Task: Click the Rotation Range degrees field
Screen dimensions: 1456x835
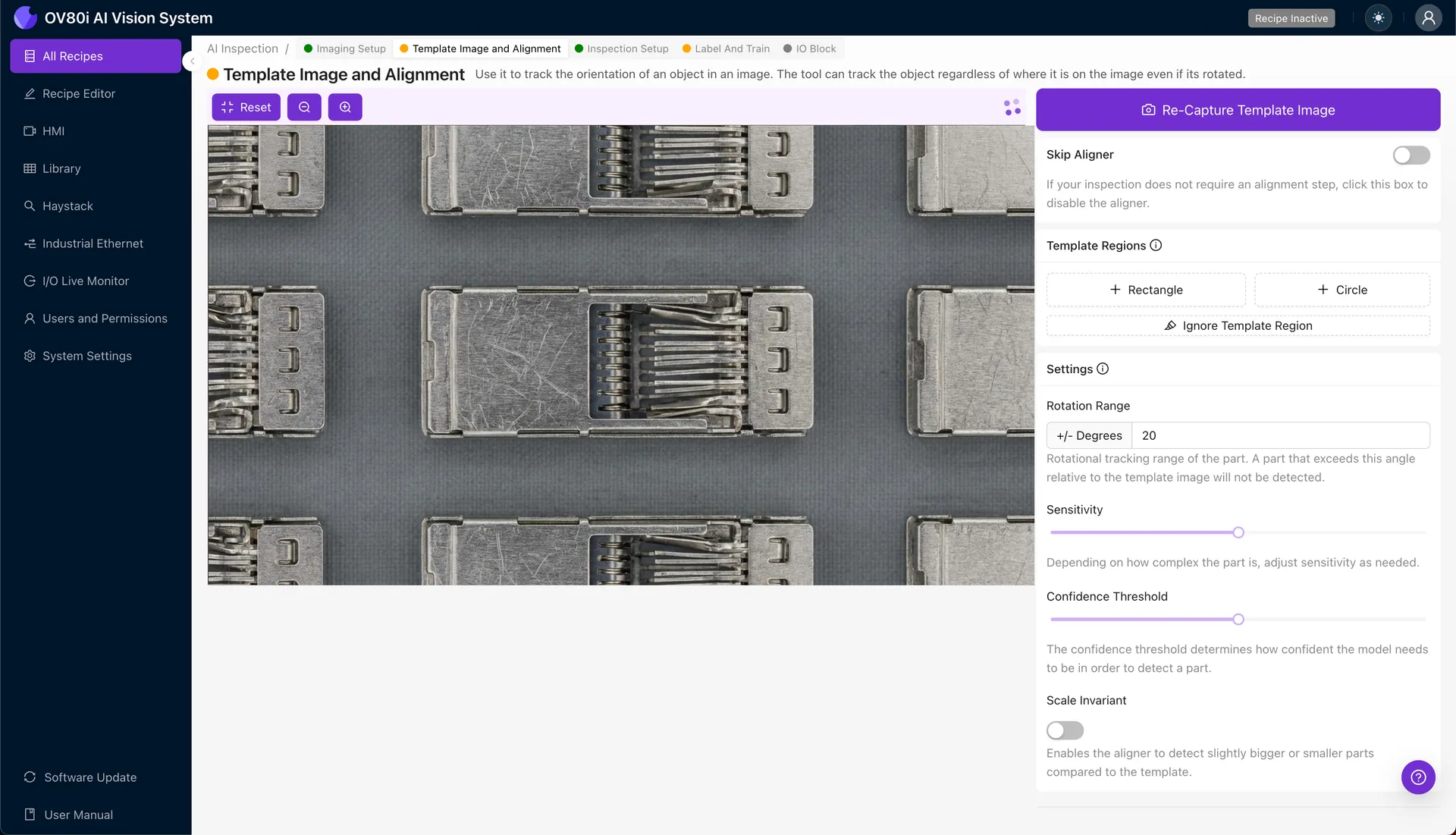Action: [1280, 436]
